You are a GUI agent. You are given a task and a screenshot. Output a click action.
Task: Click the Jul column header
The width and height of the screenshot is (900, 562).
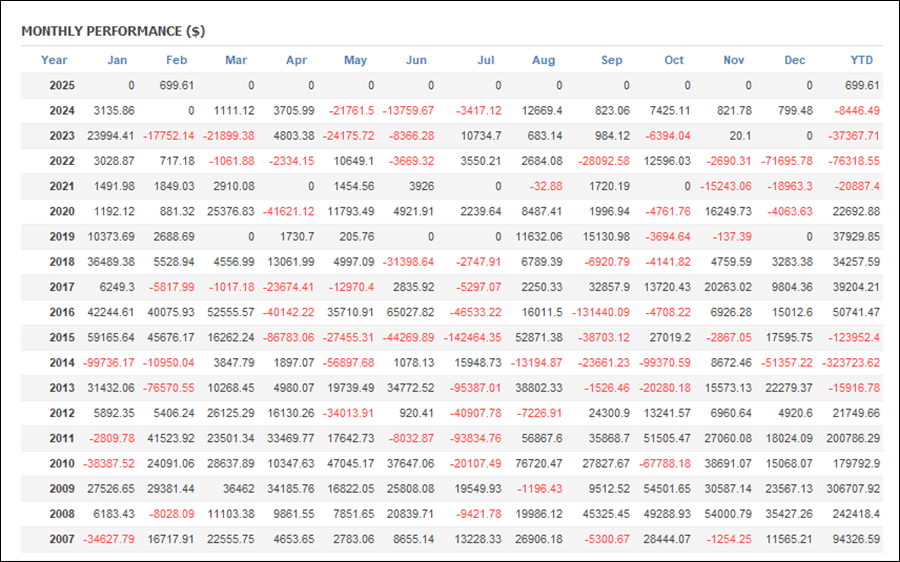486,60
